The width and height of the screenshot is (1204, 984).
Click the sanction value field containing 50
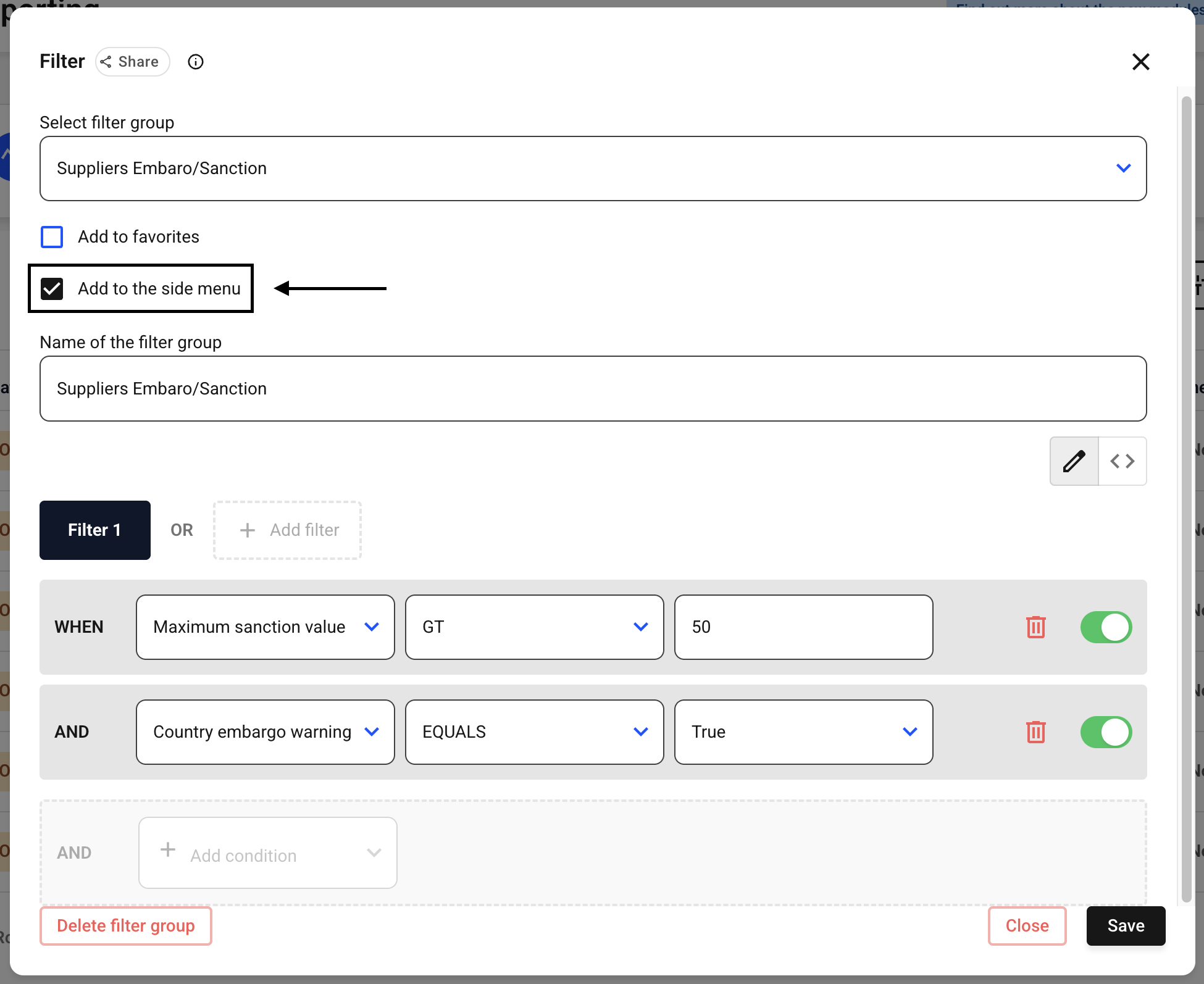pos(803,627)
